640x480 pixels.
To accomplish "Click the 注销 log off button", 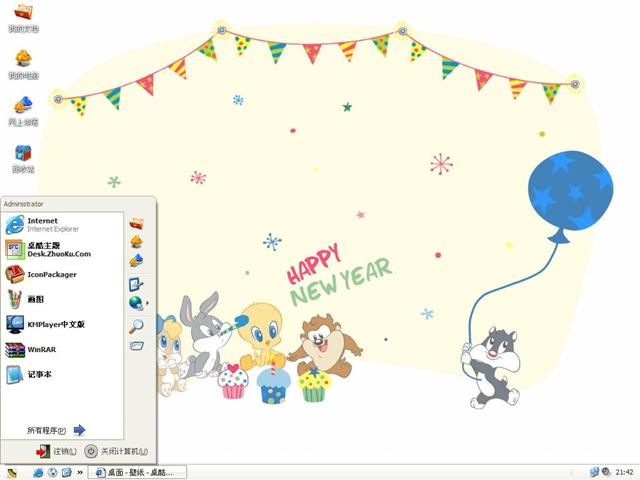I will pyautogui.click(x=56, y=451).
